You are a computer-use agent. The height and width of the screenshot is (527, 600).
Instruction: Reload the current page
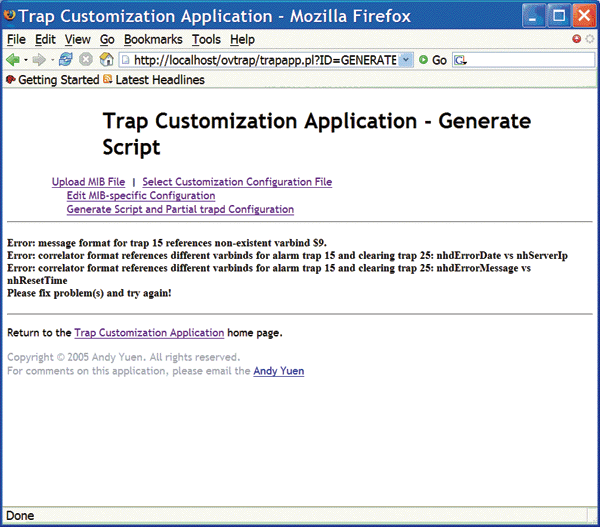[x=66, y=60]
